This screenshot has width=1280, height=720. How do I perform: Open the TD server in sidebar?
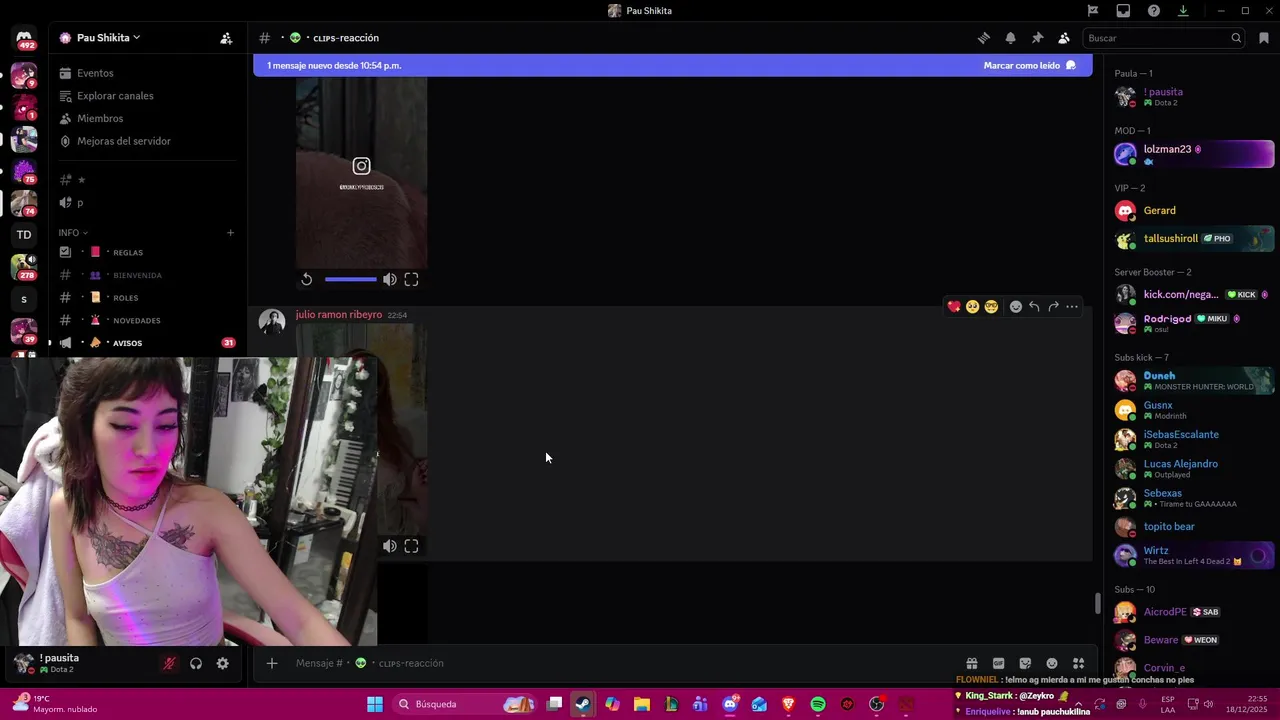pos(24,235)
